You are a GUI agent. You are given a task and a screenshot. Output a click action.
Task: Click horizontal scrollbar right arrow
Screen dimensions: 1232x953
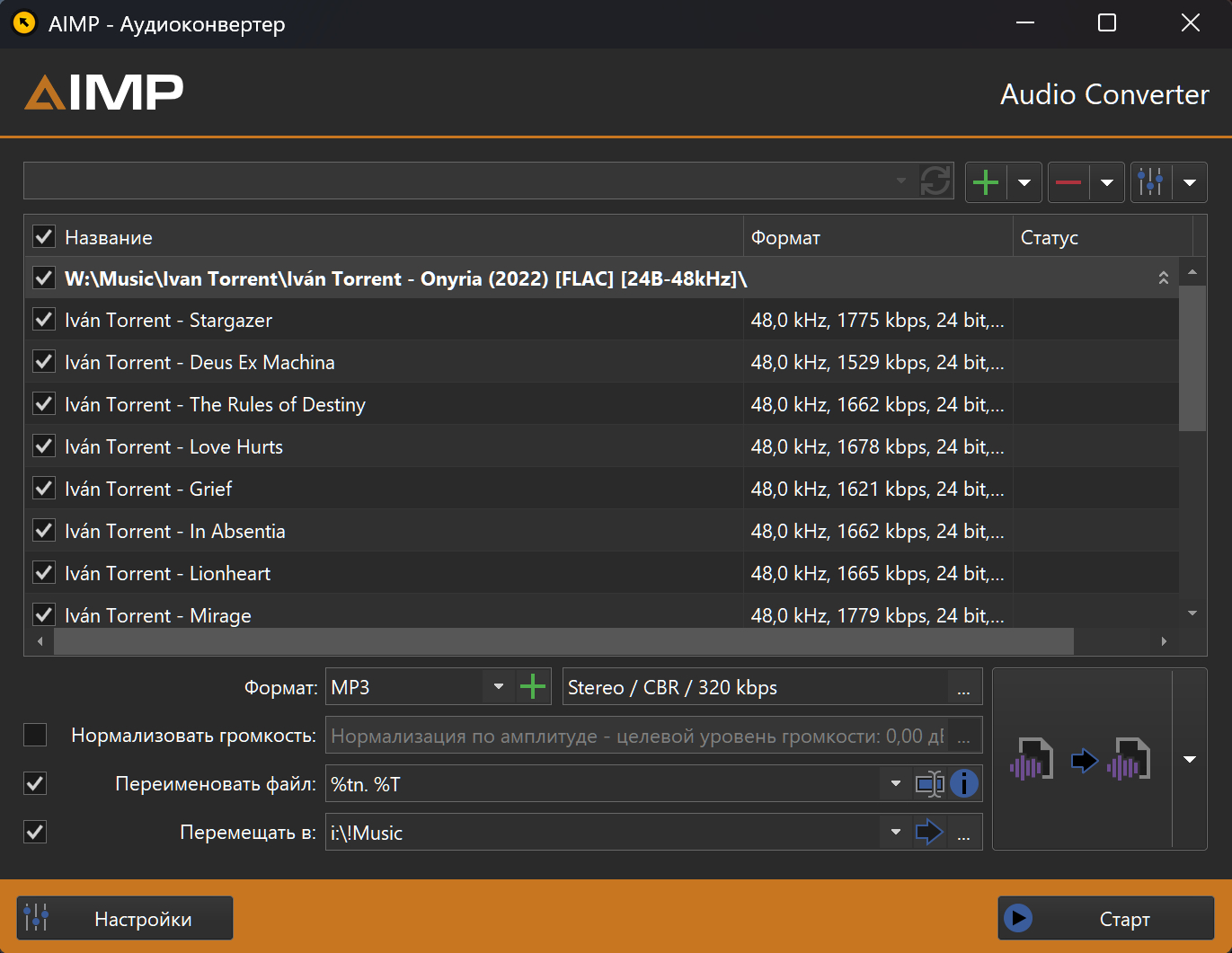point(1165,641)
